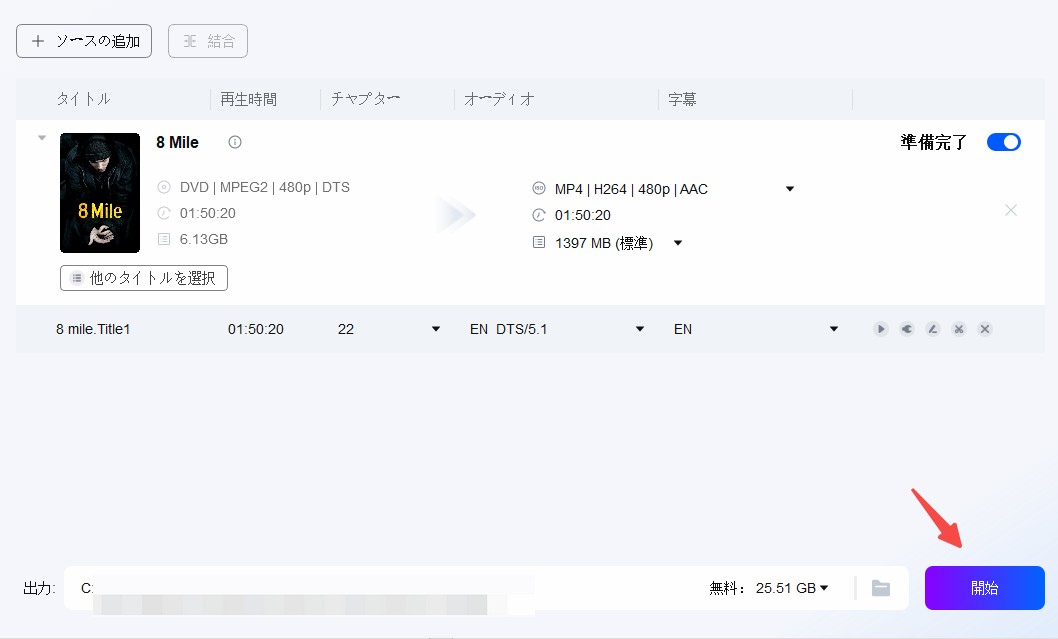Click the オーディオ column header
The image size is (1058, 639).
pos(499,99)
